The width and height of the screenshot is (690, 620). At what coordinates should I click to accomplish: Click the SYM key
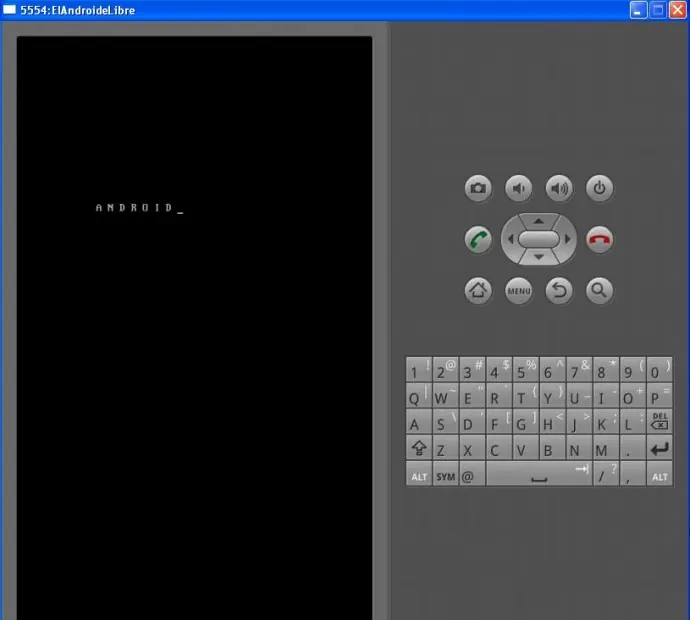tap(445, 473)
